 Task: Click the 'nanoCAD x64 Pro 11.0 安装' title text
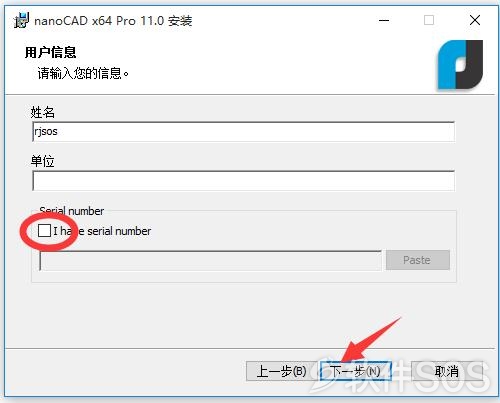[113, 21]
